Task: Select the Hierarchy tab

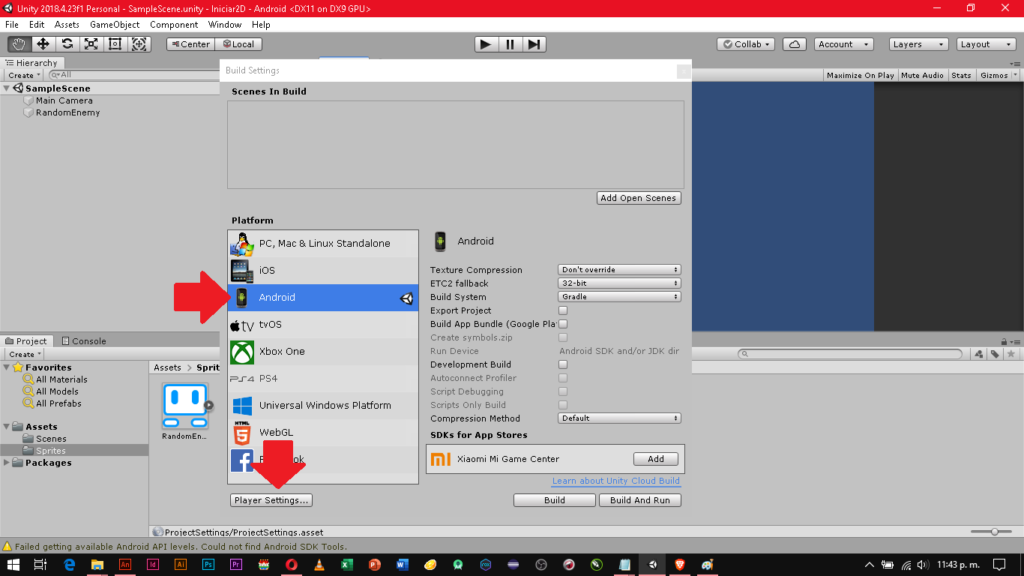Action: point(31,63)
